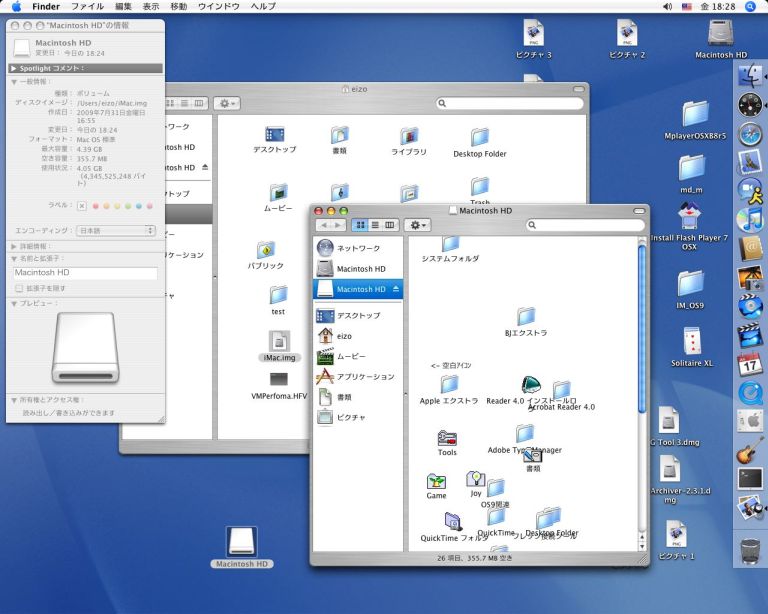Select VMPerfoma.HFV in the eizo window
768x614 pixels.
click(279, 385)
